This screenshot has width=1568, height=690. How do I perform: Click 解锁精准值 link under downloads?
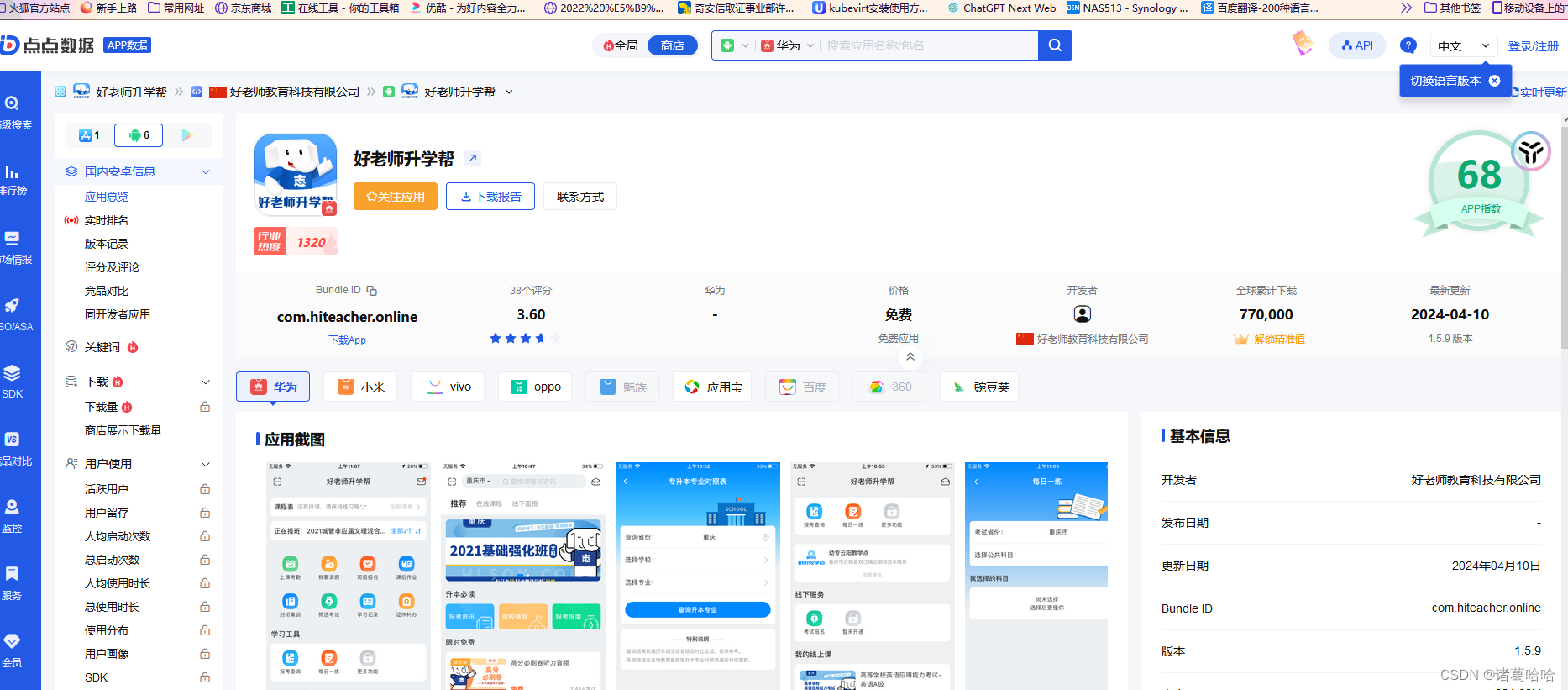pyautogui.click(x=1279, y=340)
